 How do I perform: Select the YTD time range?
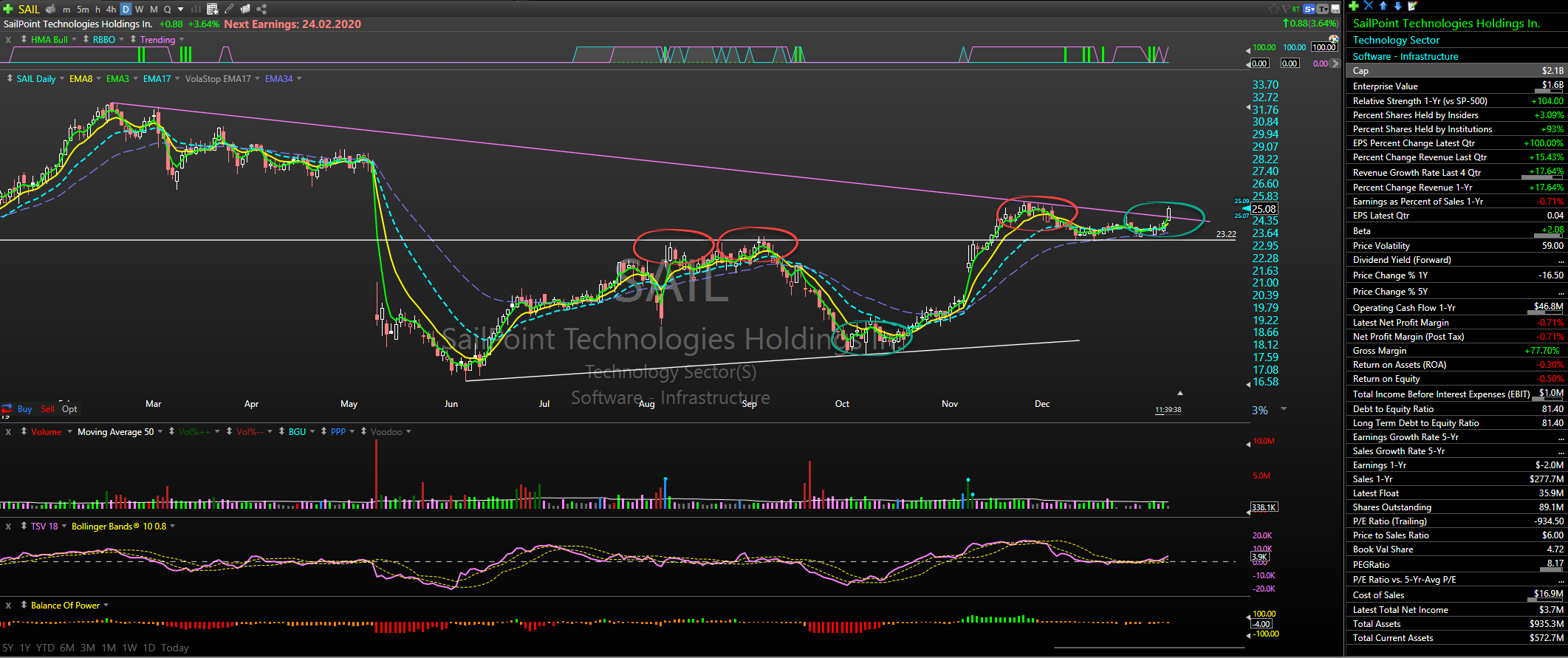pos(45,648)
